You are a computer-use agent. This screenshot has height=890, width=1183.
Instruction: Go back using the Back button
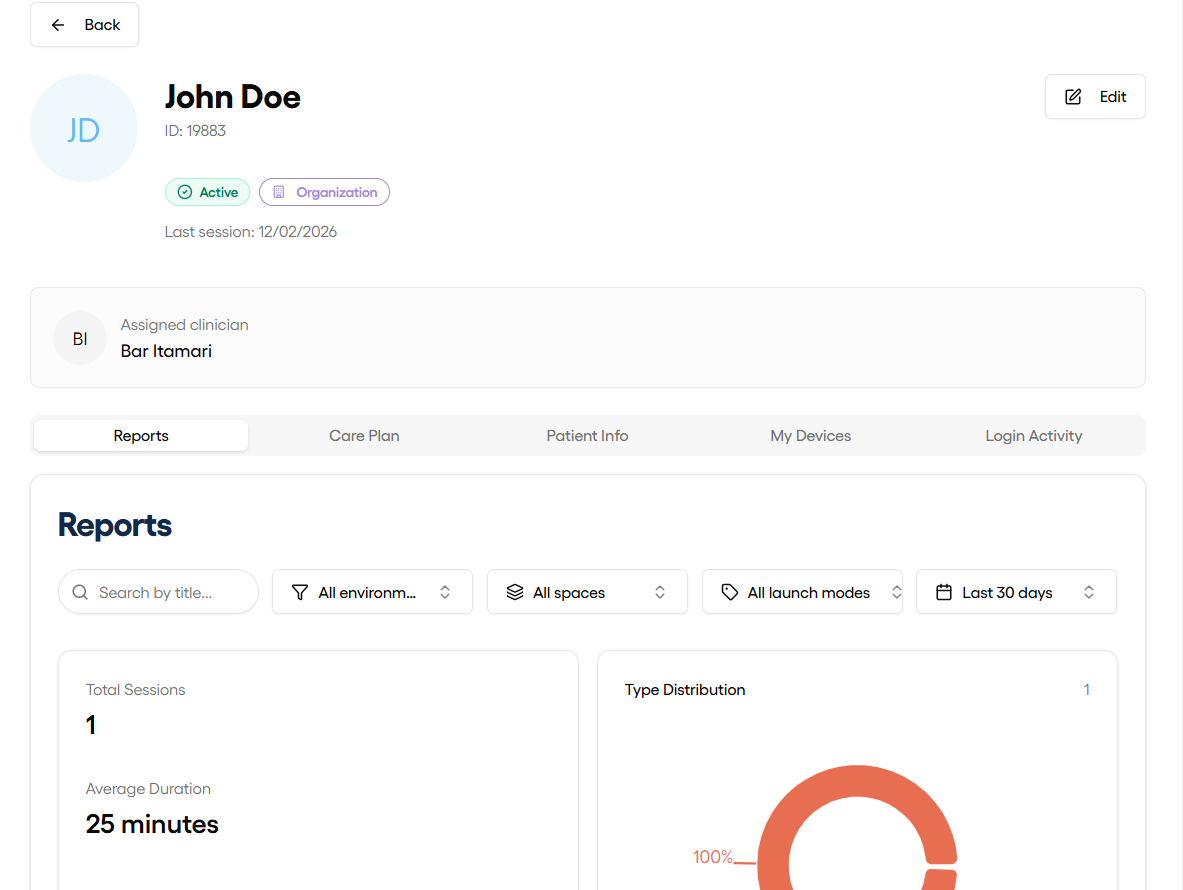point(84,25)
